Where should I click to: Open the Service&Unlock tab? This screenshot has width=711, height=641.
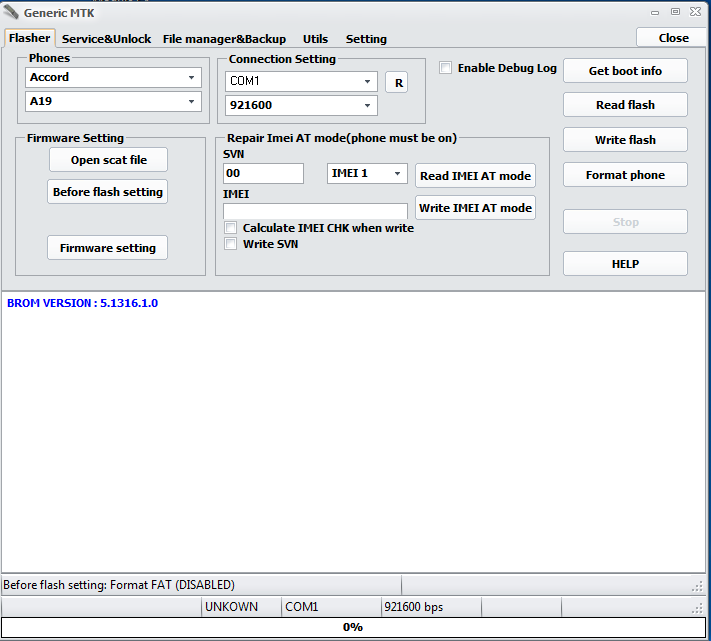[x=107, y=39]
